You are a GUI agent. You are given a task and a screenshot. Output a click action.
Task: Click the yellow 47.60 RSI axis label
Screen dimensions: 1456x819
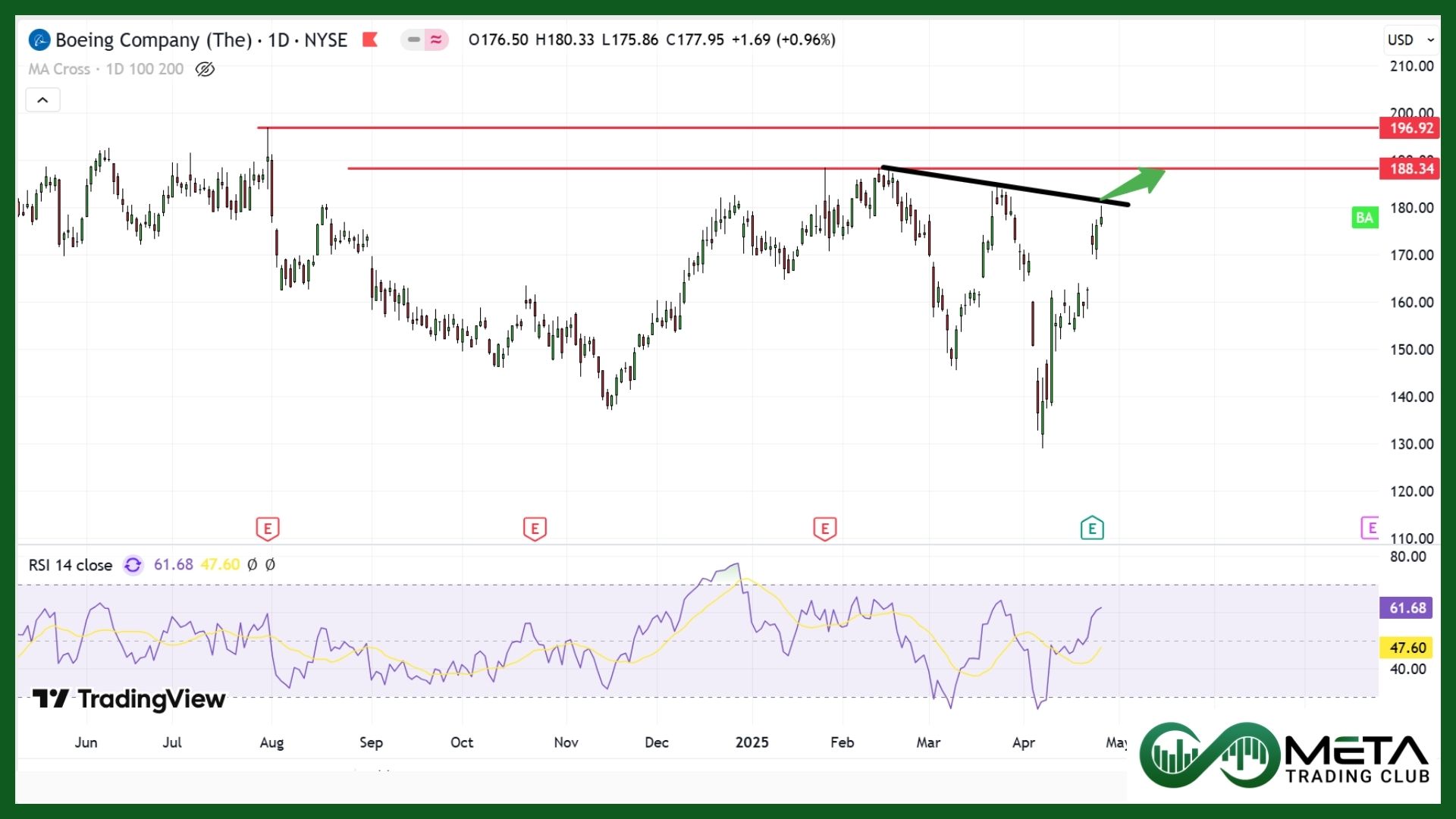pyautogui.click(x=1405, y=648)
